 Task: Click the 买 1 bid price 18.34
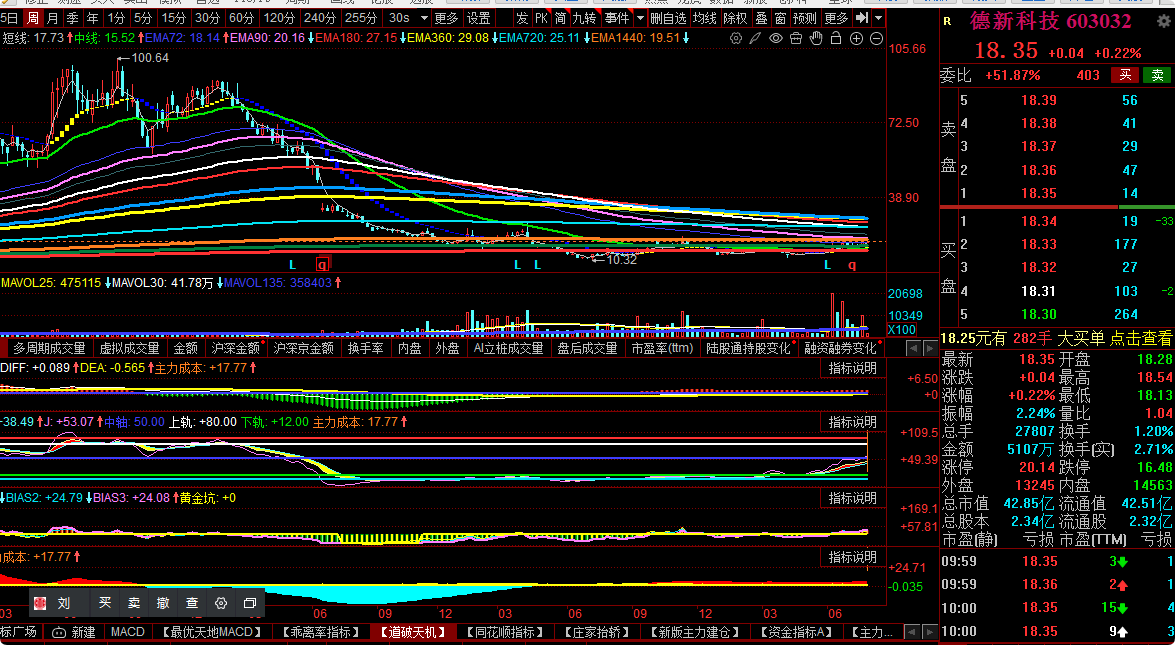pyautogui.click(x=1039, y=221)
